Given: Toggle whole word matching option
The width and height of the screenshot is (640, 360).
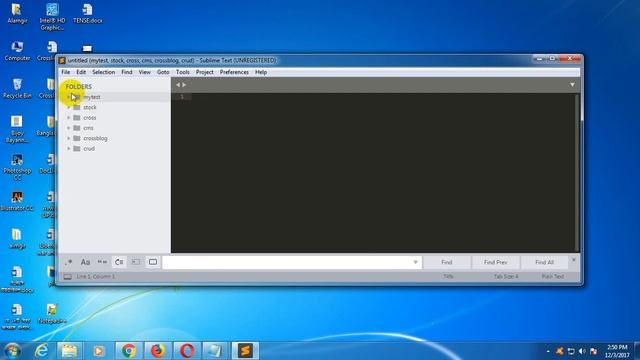Looking at the screenshot, I should click(102, 262).
